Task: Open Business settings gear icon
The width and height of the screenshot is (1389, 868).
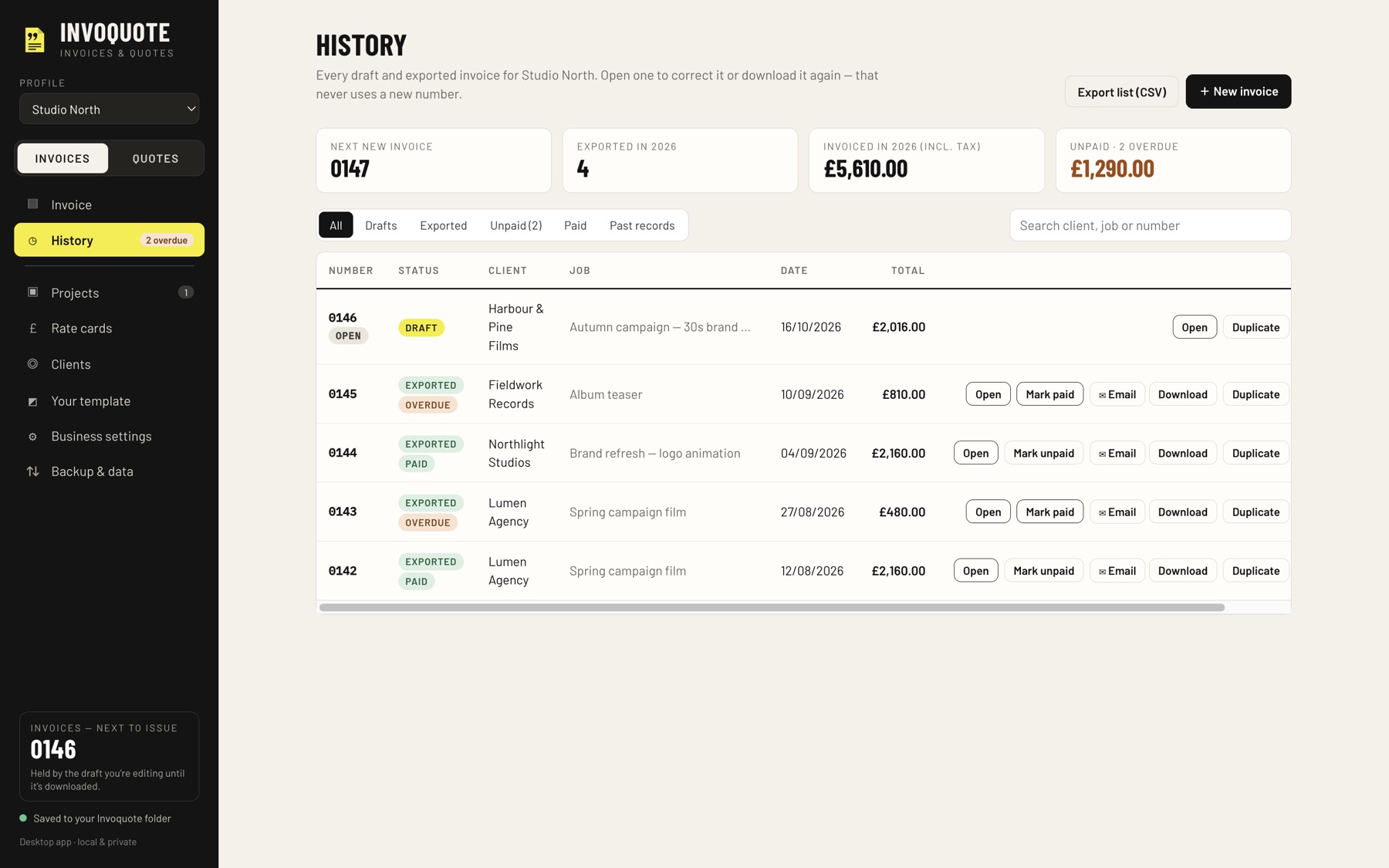Action: 32,437
